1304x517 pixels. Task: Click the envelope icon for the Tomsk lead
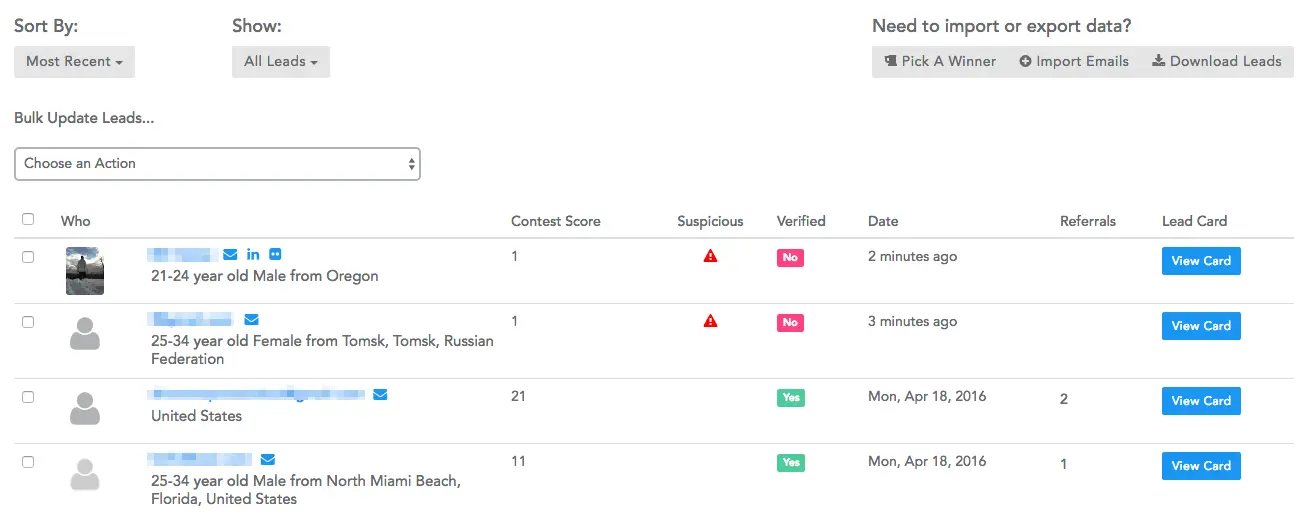point(251,320)
